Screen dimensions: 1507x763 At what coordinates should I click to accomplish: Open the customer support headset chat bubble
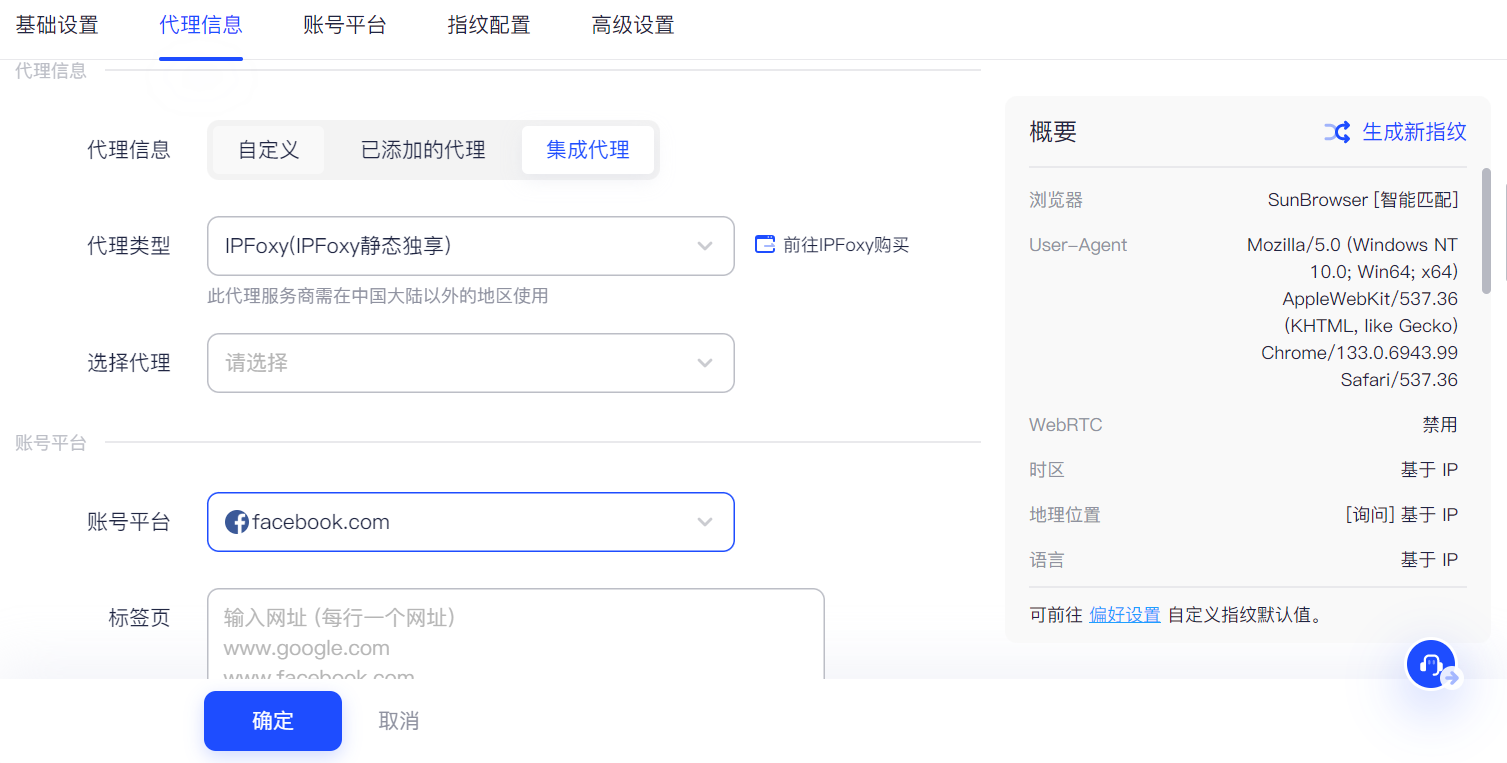tap(1431, 664)
